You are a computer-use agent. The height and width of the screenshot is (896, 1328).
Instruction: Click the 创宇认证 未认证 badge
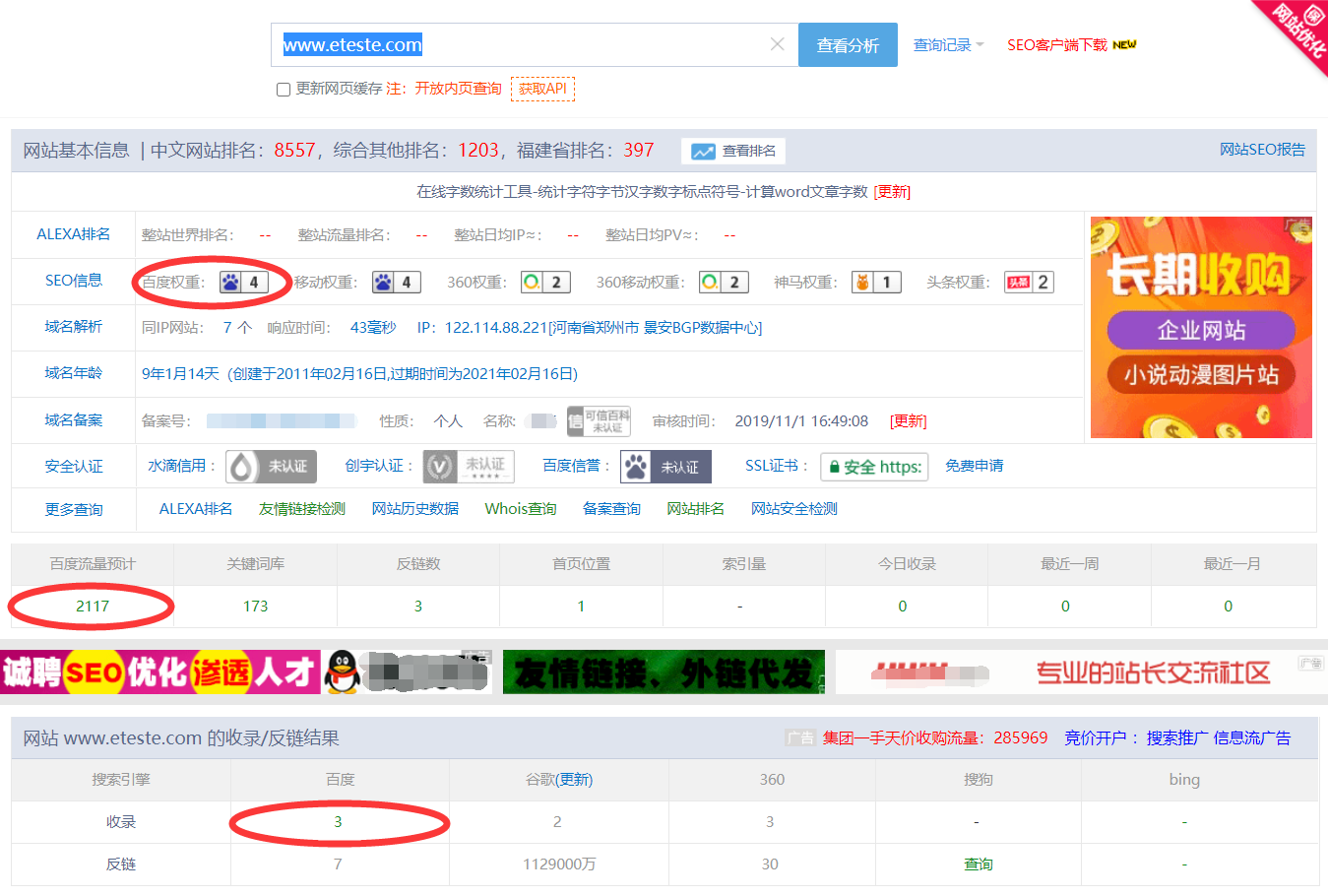point(469,467)
